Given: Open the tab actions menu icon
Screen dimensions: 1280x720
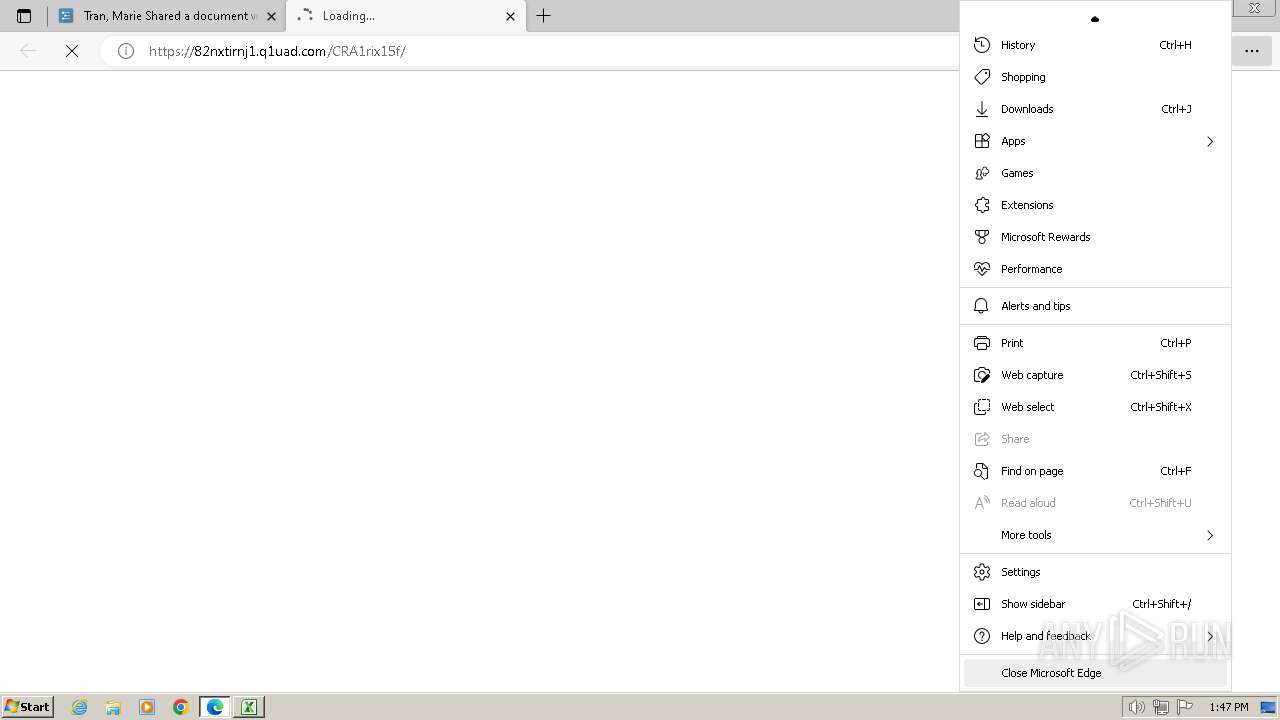Looking at the screenshot, I should pyautogui.click(x=24, y=16).
